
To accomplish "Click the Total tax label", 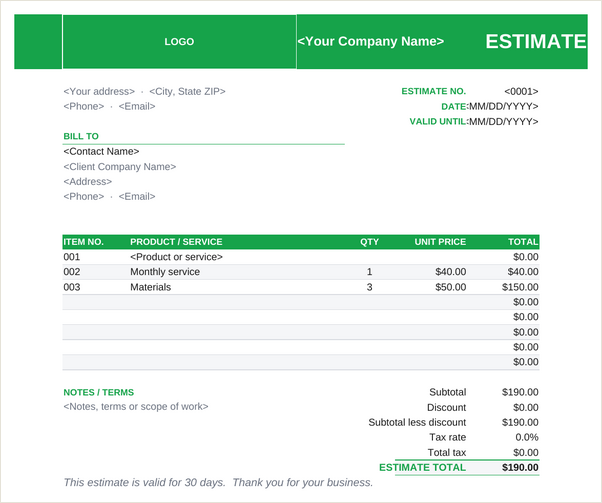I will coord(447,453).
